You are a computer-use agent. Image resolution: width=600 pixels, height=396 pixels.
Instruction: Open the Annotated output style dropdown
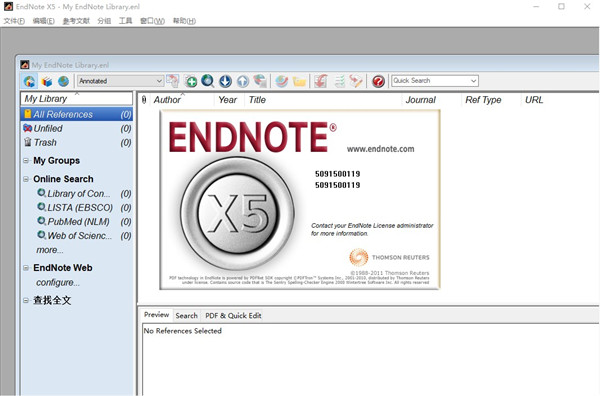tap(121, 81)
